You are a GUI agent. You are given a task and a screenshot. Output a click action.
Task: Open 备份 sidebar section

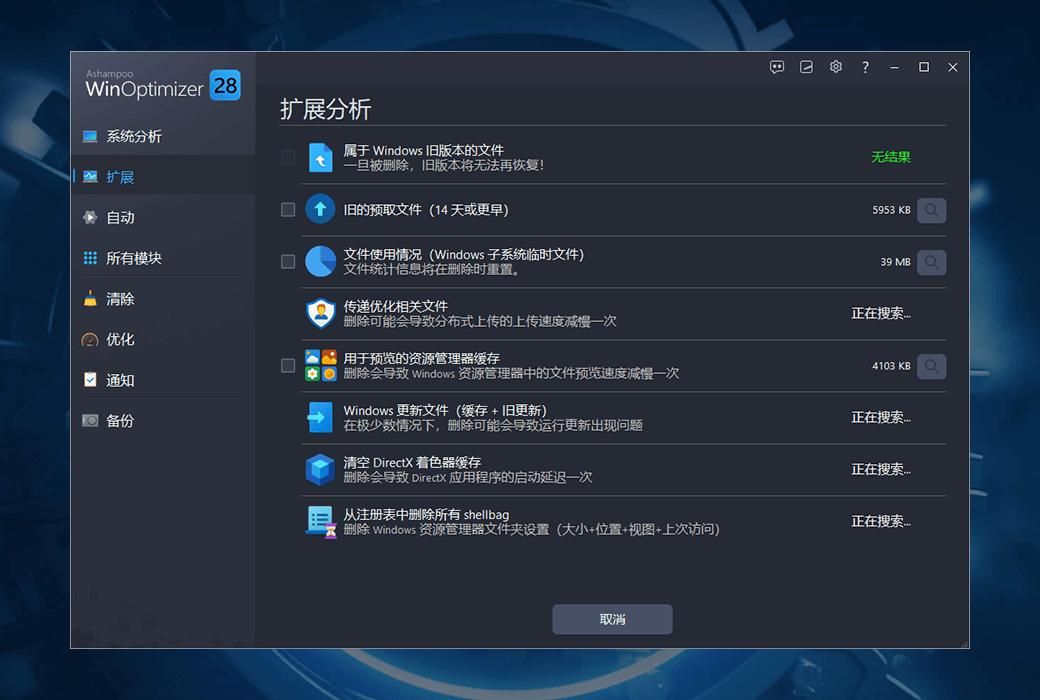pos(163,421)
